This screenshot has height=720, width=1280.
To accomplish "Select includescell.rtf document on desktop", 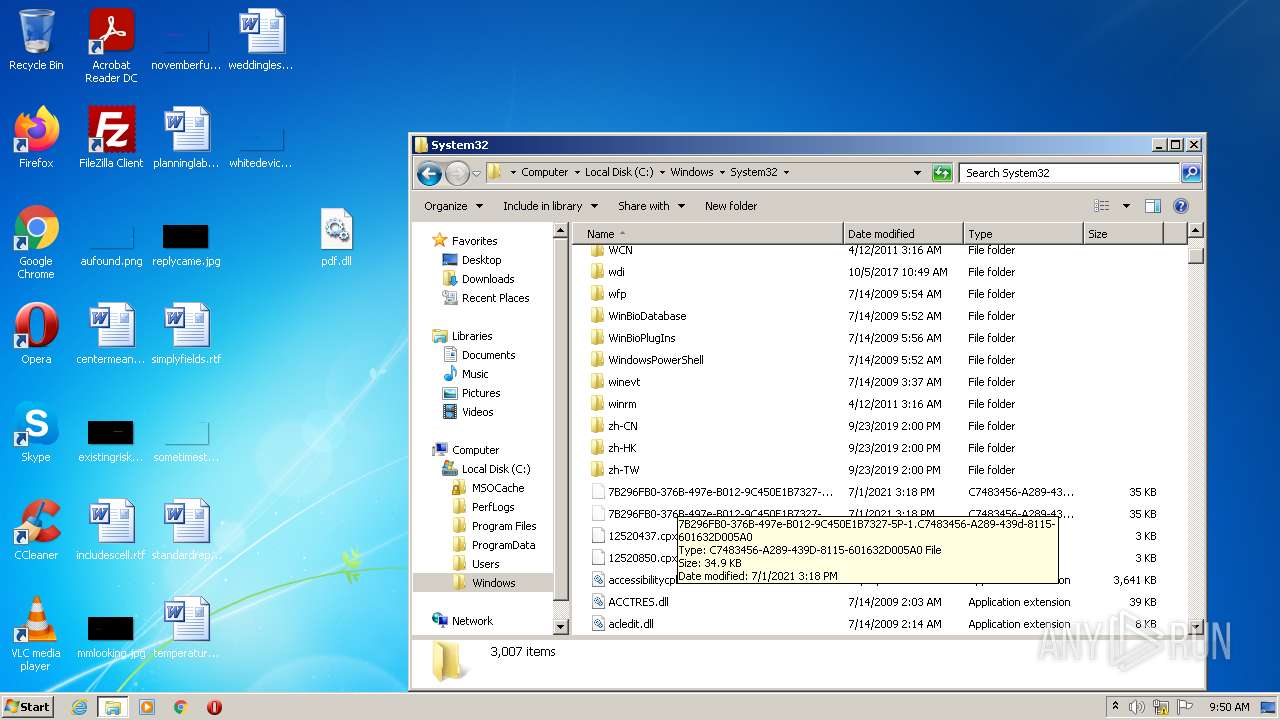I will coord(111,529).
